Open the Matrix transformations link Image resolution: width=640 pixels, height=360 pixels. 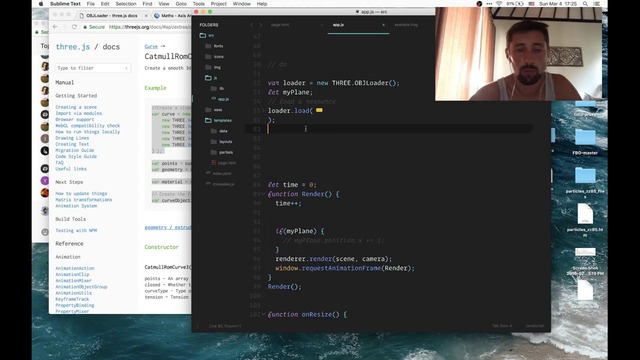(84, 200)
